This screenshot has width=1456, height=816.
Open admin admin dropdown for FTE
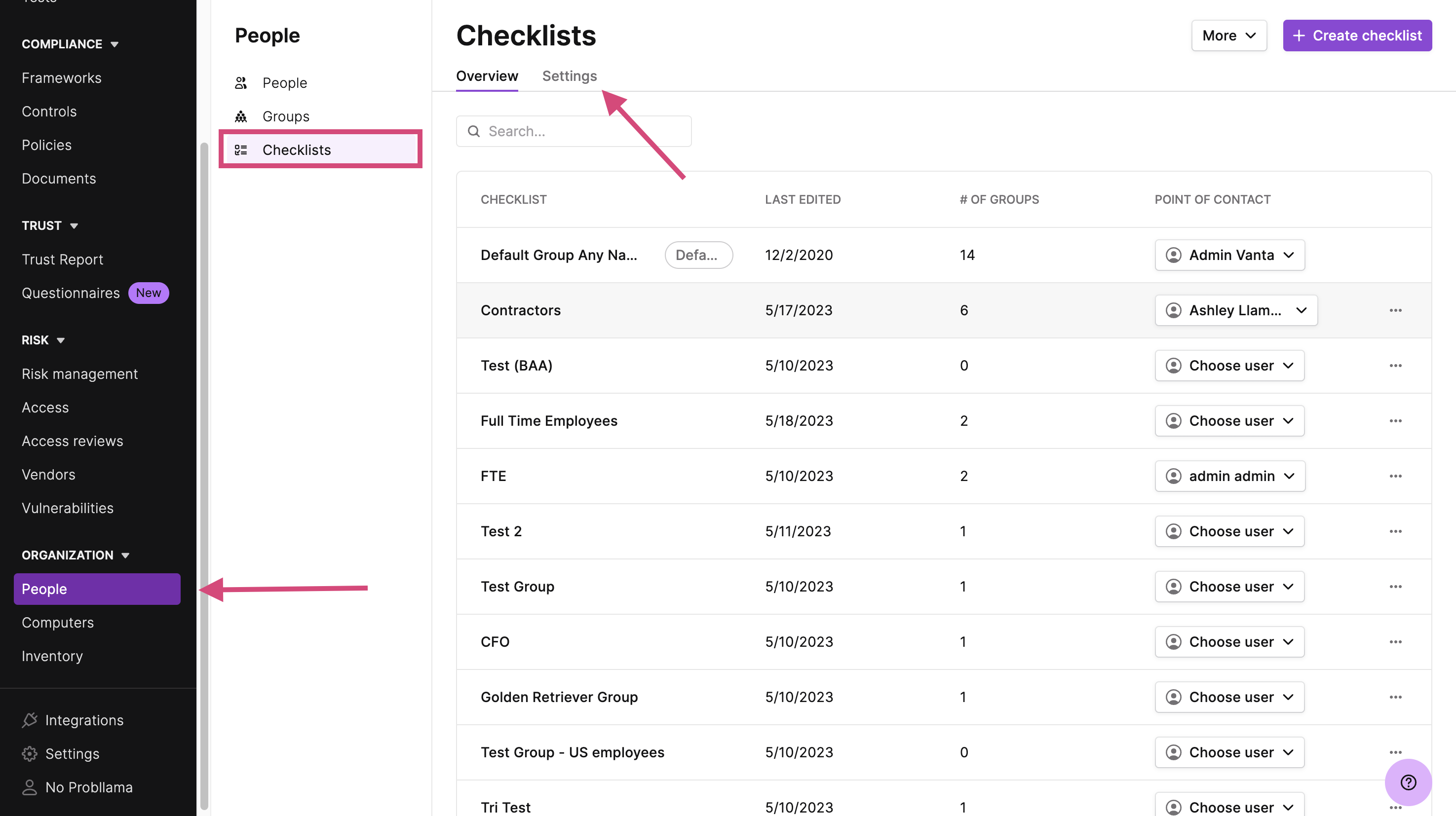[1230, 477]
